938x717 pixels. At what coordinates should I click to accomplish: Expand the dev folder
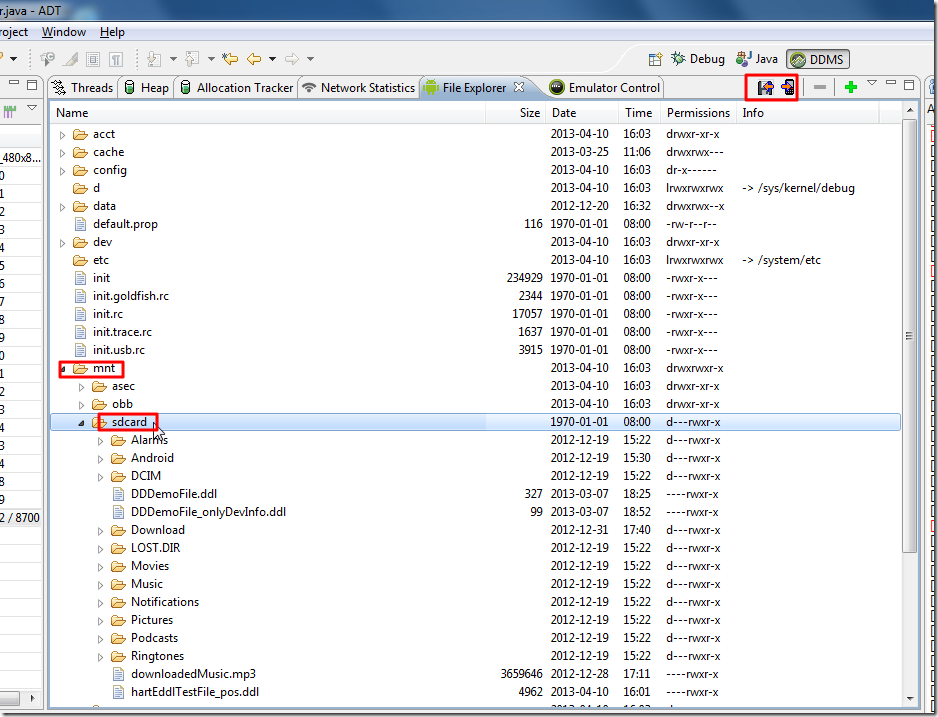point(63,243)
